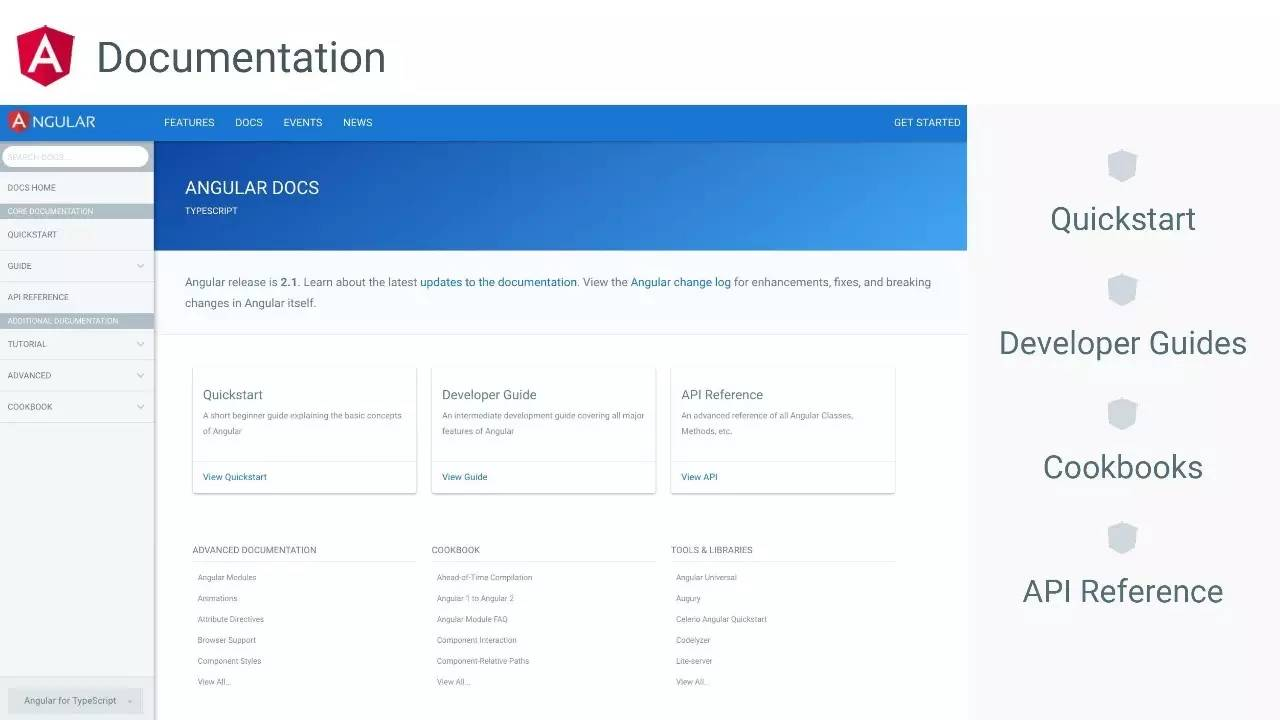Click View All under Tools & Libraries
The width and height of the screenshot is (1280, 720).
pos(692,683)
